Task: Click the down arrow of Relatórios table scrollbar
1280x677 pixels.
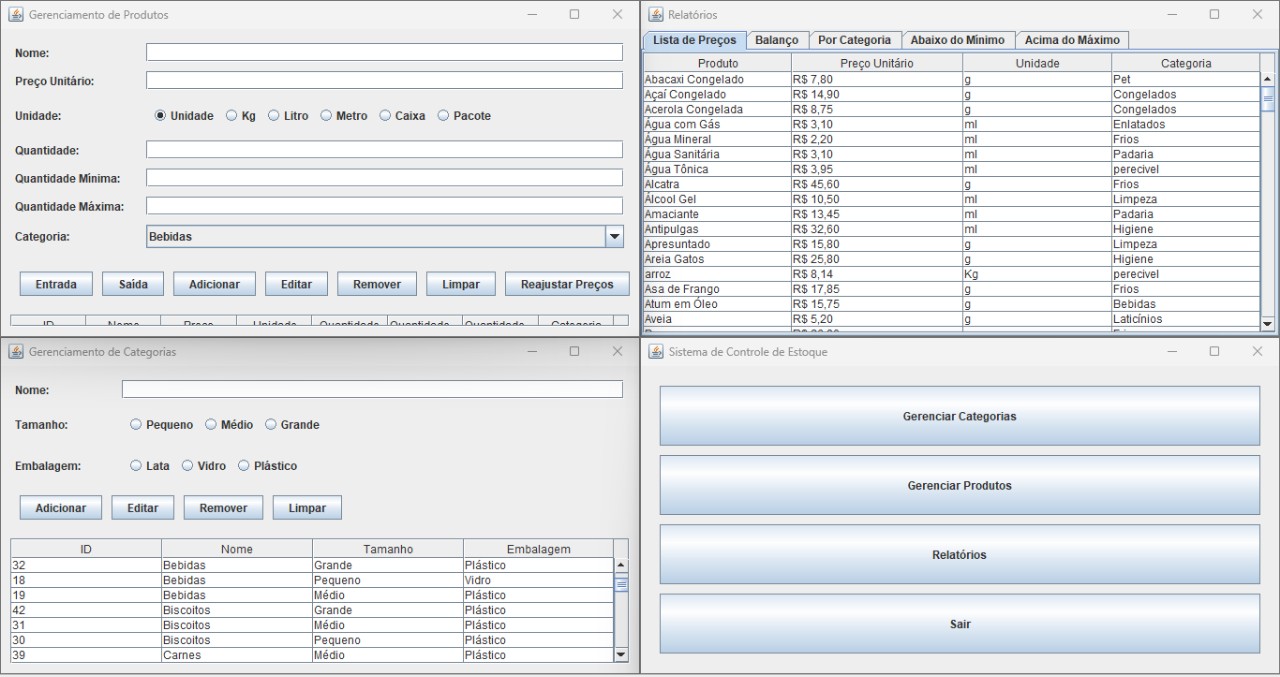Action: click(1268, 323)
